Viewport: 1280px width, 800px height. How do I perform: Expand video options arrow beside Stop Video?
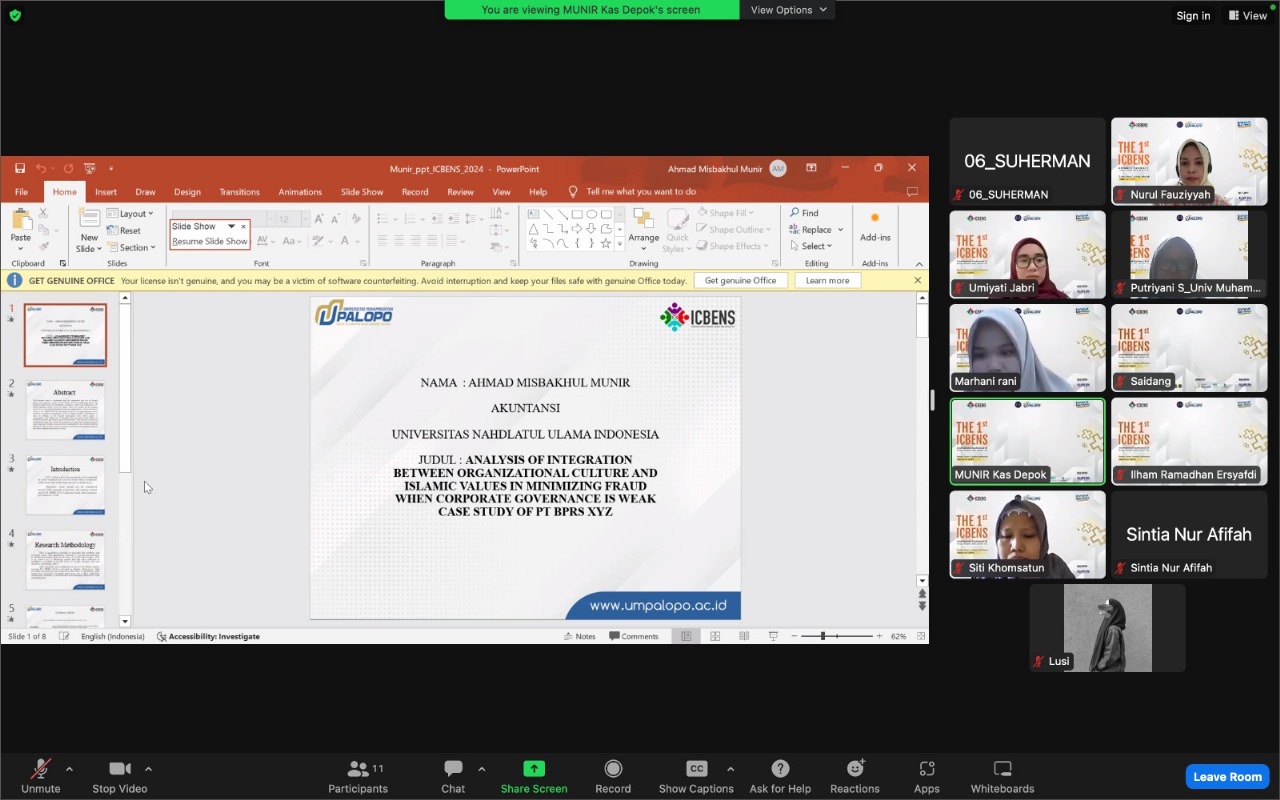148,769
